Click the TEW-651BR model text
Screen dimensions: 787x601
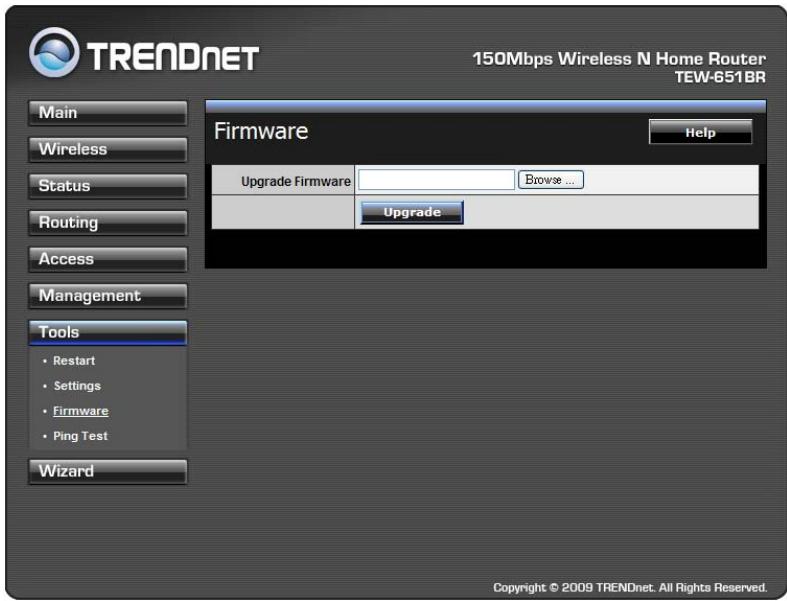[x=720, y=77]
